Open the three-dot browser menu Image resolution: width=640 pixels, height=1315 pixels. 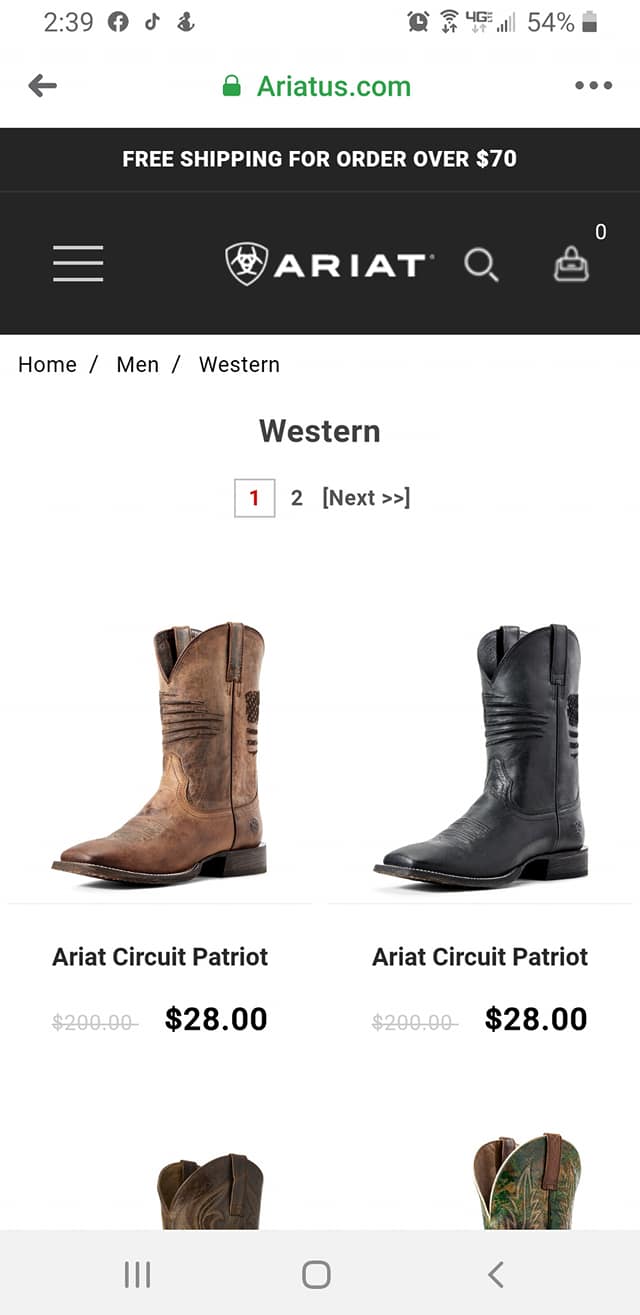point(593,86)
